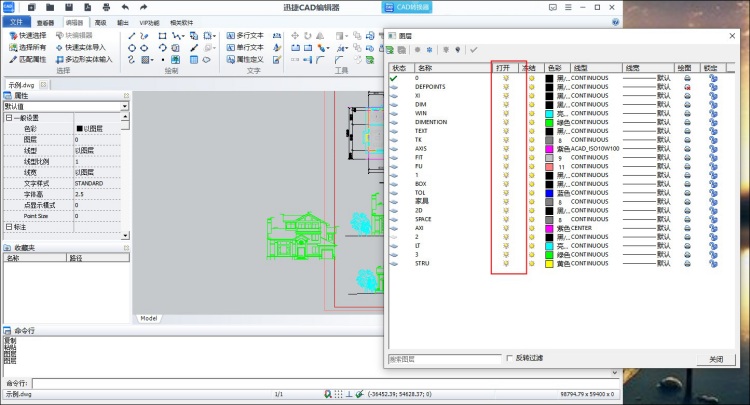Click 多边形实体输入 polygon entity input
The width and height of the screenshot is (750, 405).
(x=84, y=59)
